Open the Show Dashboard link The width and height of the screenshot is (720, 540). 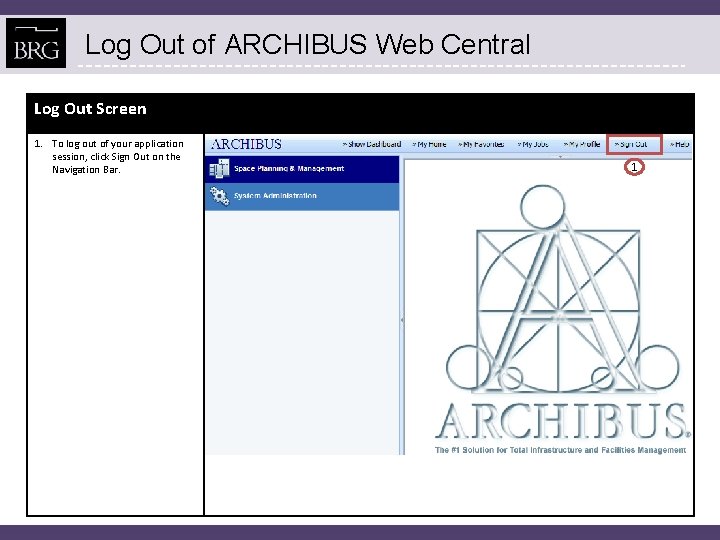click(x=371, y=144)
